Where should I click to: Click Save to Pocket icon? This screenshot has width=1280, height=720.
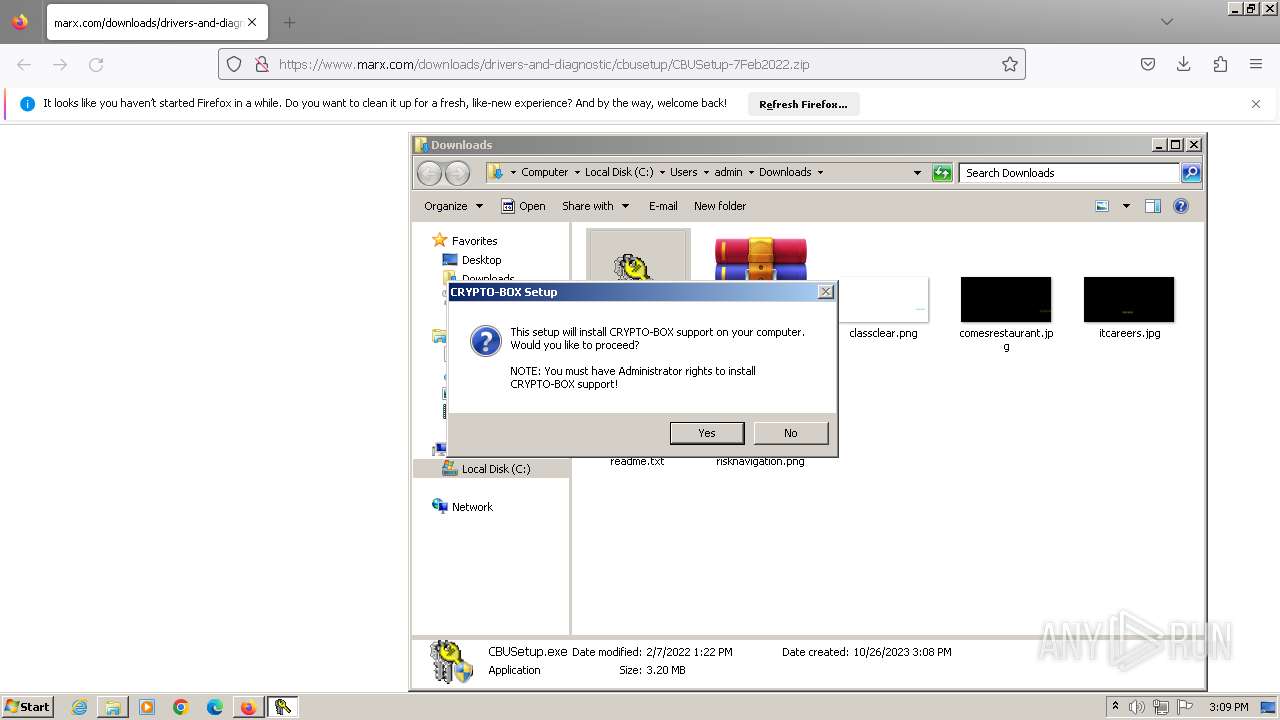(1148, 64)
